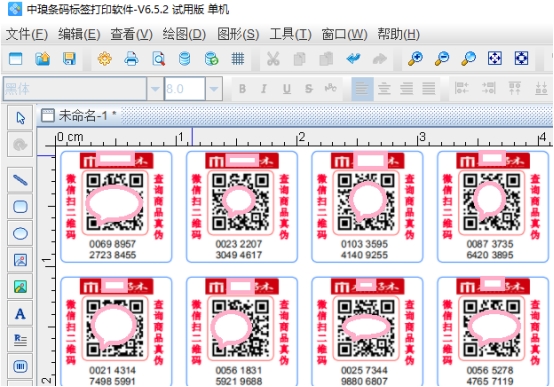Click the database with green check icon
554x387 pixels.
211,59
